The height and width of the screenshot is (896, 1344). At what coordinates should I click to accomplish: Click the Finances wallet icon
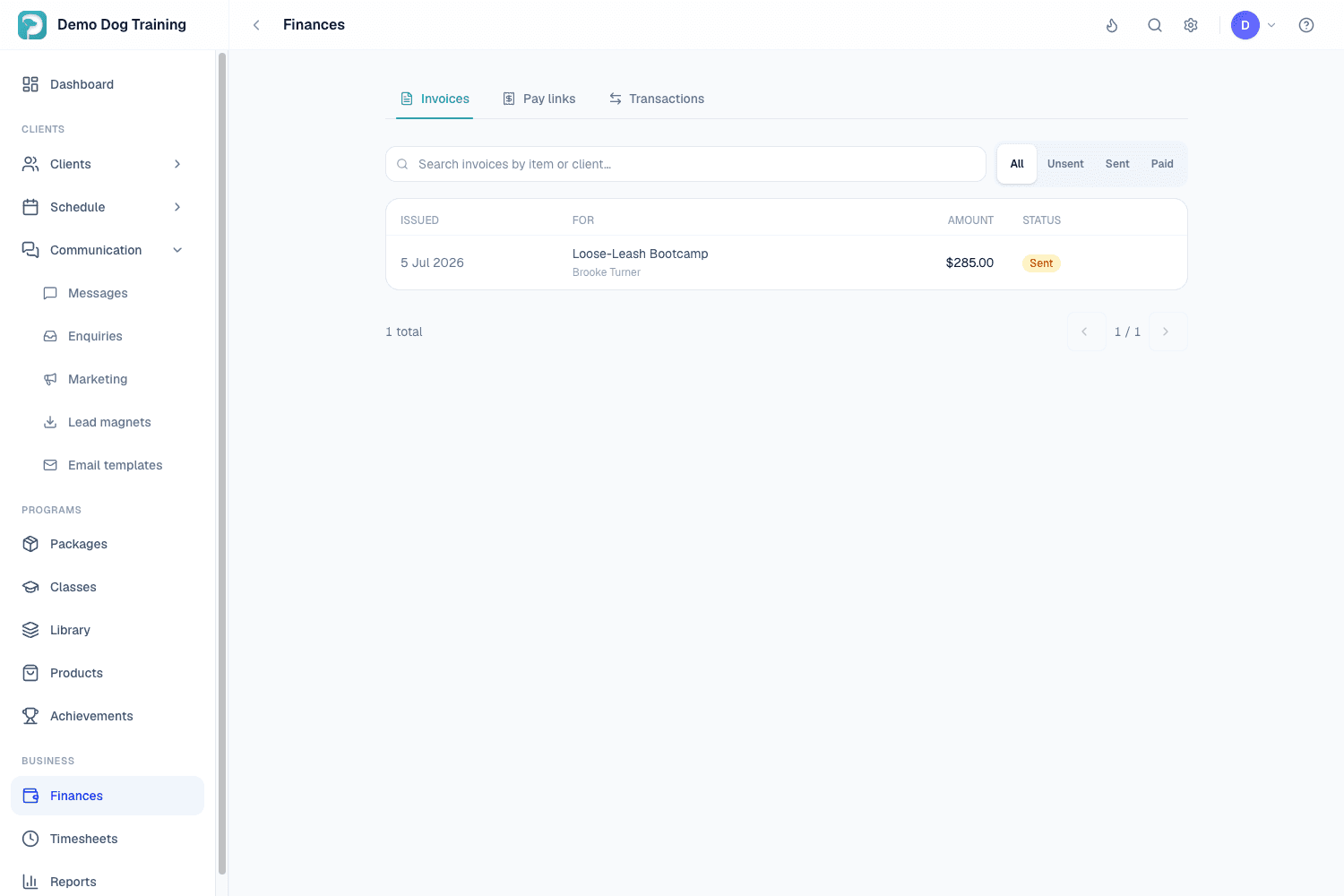pos(30,796)
